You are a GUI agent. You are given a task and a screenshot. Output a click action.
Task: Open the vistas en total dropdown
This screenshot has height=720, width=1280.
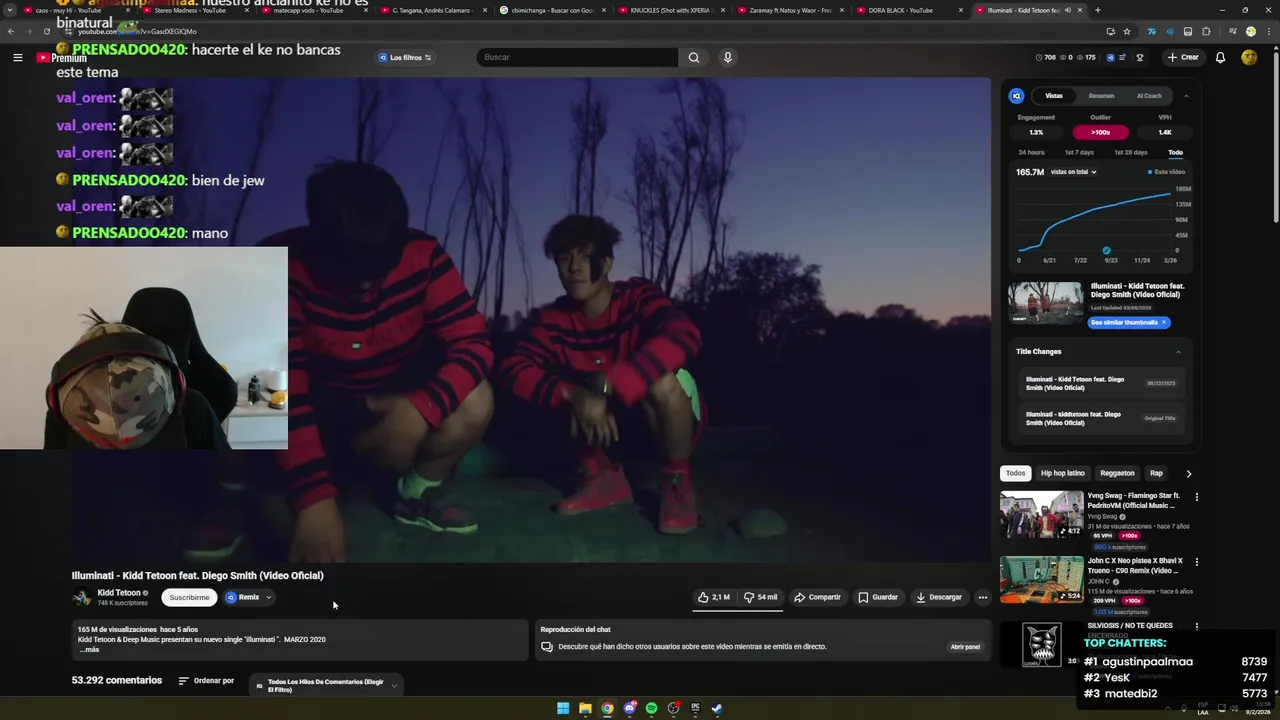coord(1073,172)
